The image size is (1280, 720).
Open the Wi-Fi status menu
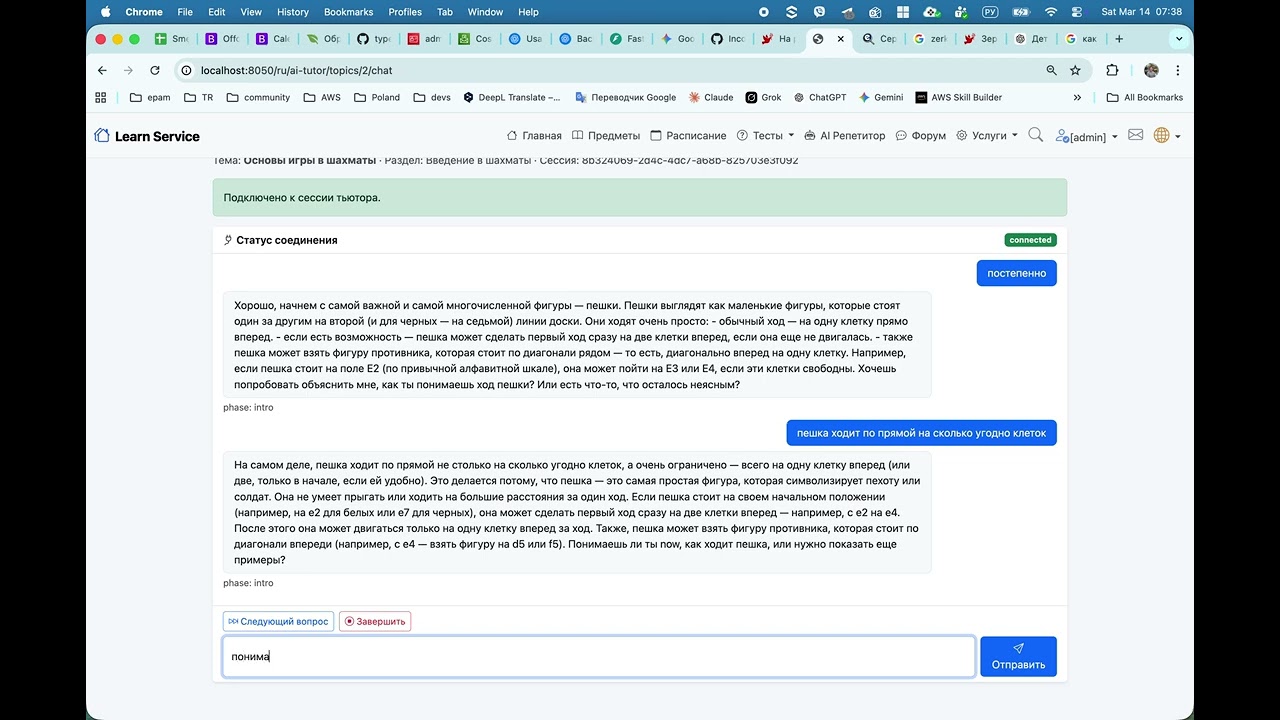1051,12
